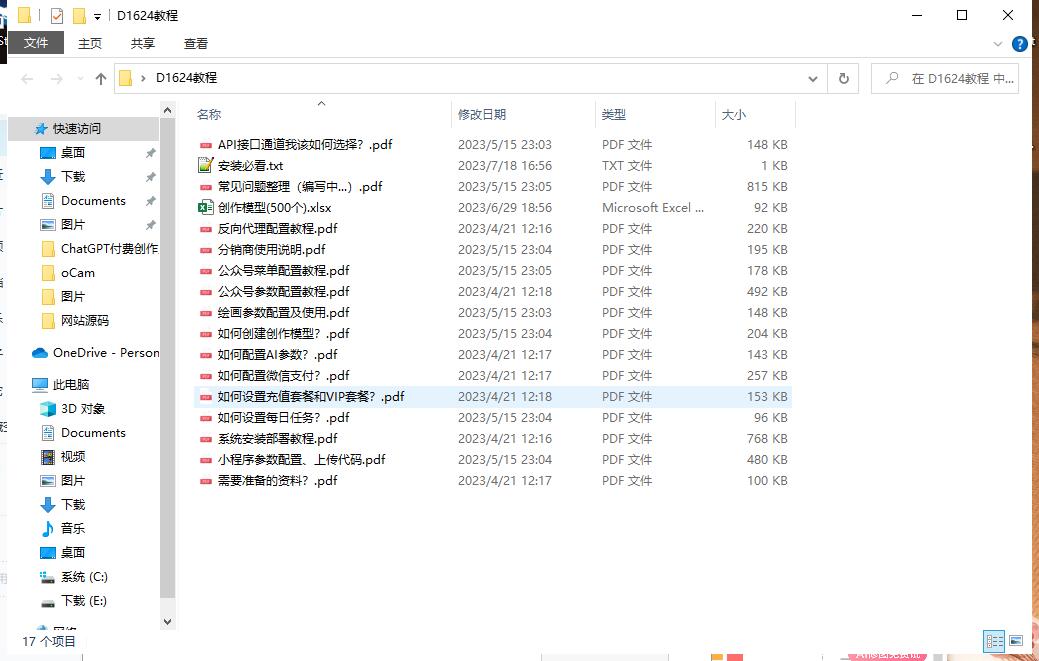Viewport: 1039px width, 661px height.
Task: Select 公众号参数配置教程.pdf file
Action: pyautogui.click(x=284, y=291)
